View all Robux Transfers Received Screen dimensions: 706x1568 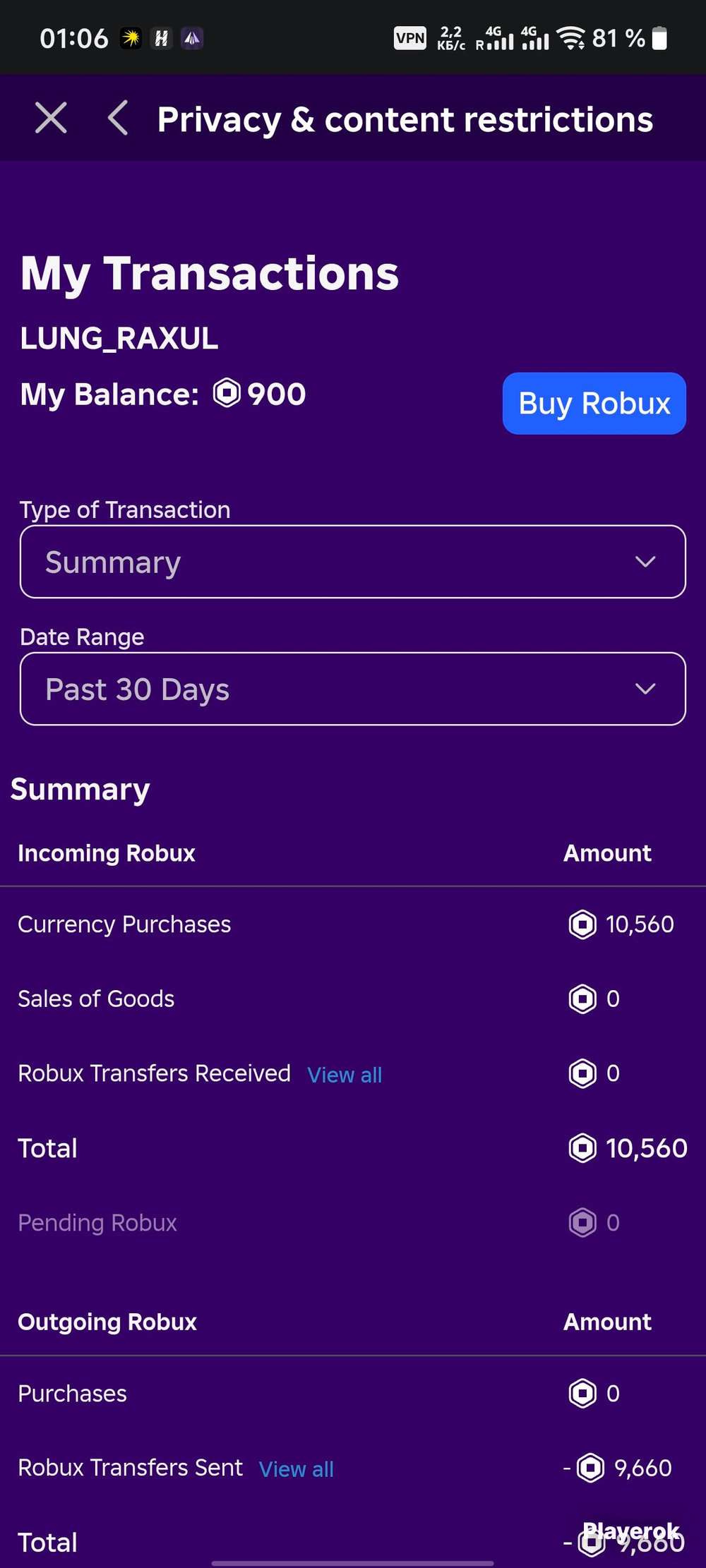pos(345,1075)
